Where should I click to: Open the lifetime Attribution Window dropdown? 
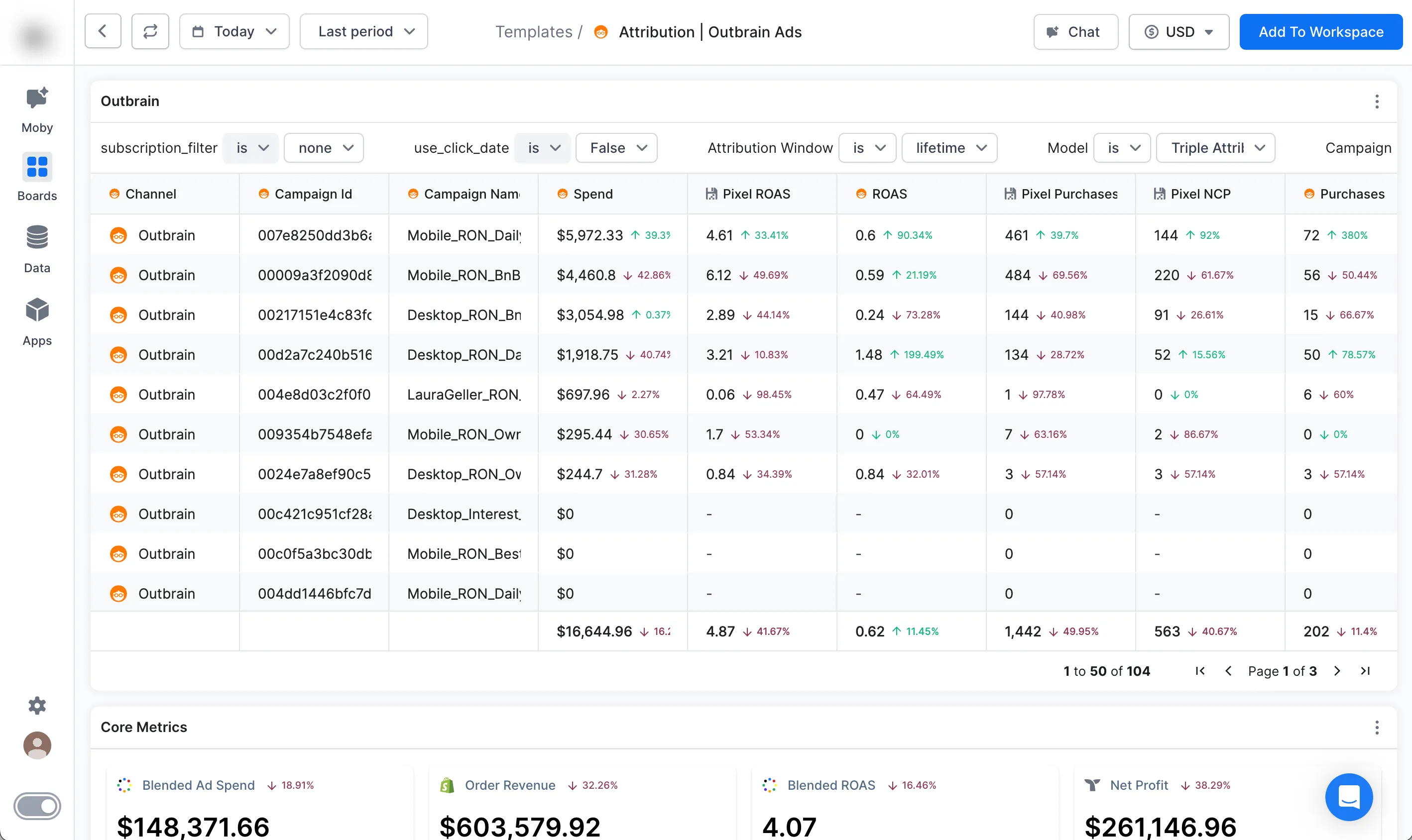click(x=949, y=148)
